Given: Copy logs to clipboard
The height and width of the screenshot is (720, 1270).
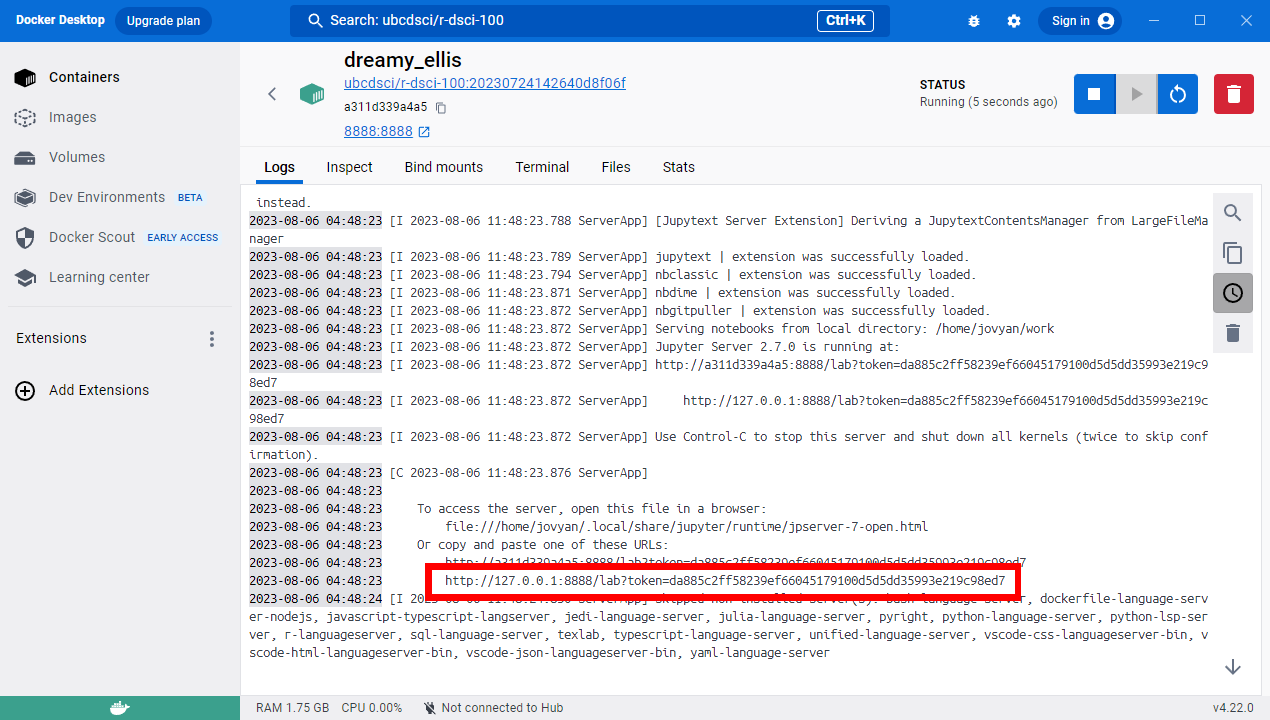Looking at the screenshot, I should (1232, 253).
